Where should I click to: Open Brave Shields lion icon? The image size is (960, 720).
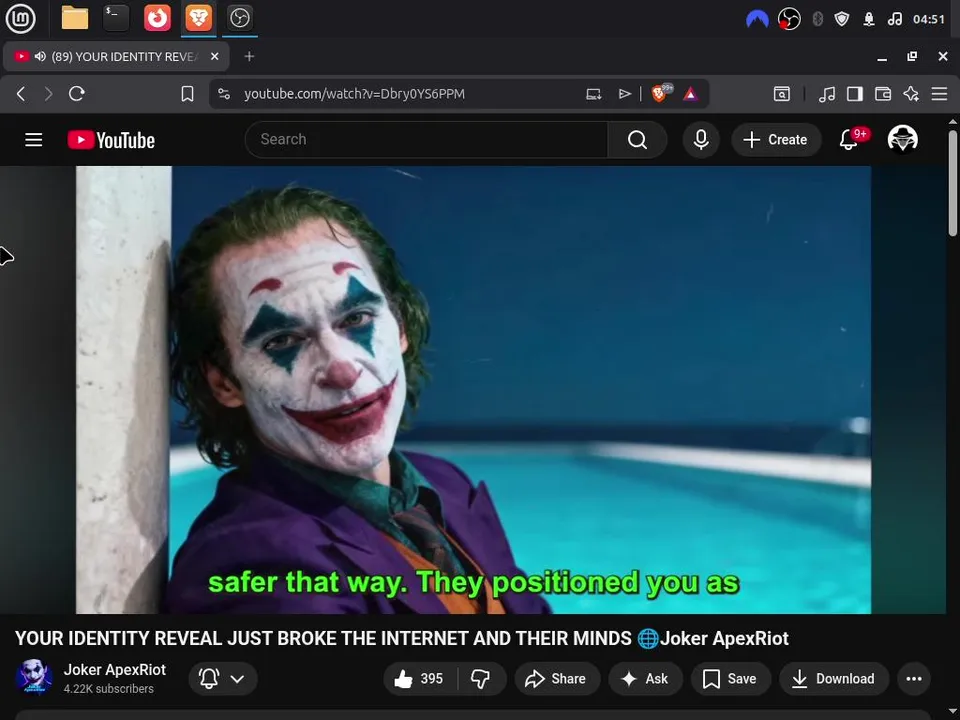click(660, 93)
